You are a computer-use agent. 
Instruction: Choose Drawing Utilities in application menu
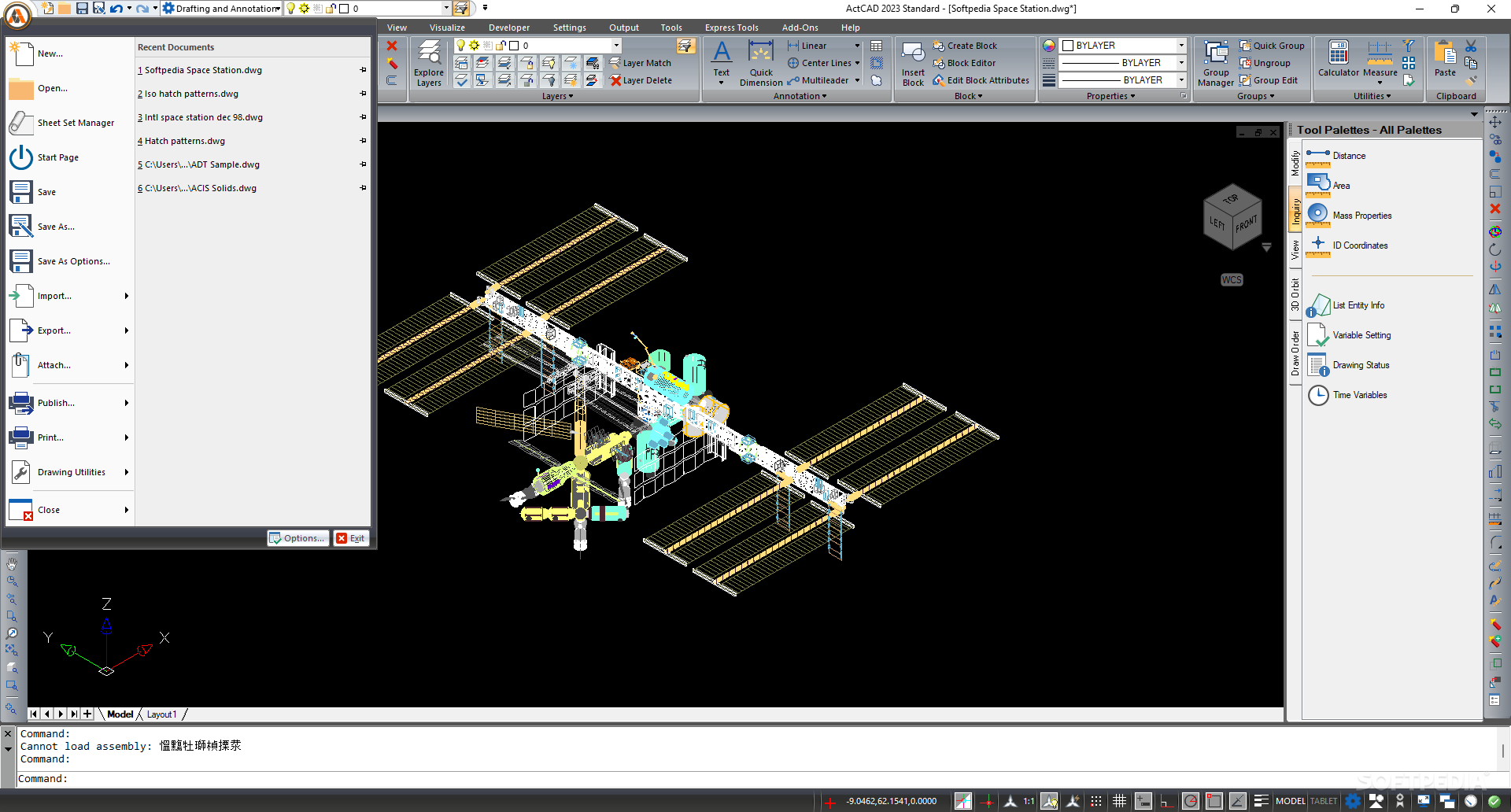(71, 472)
